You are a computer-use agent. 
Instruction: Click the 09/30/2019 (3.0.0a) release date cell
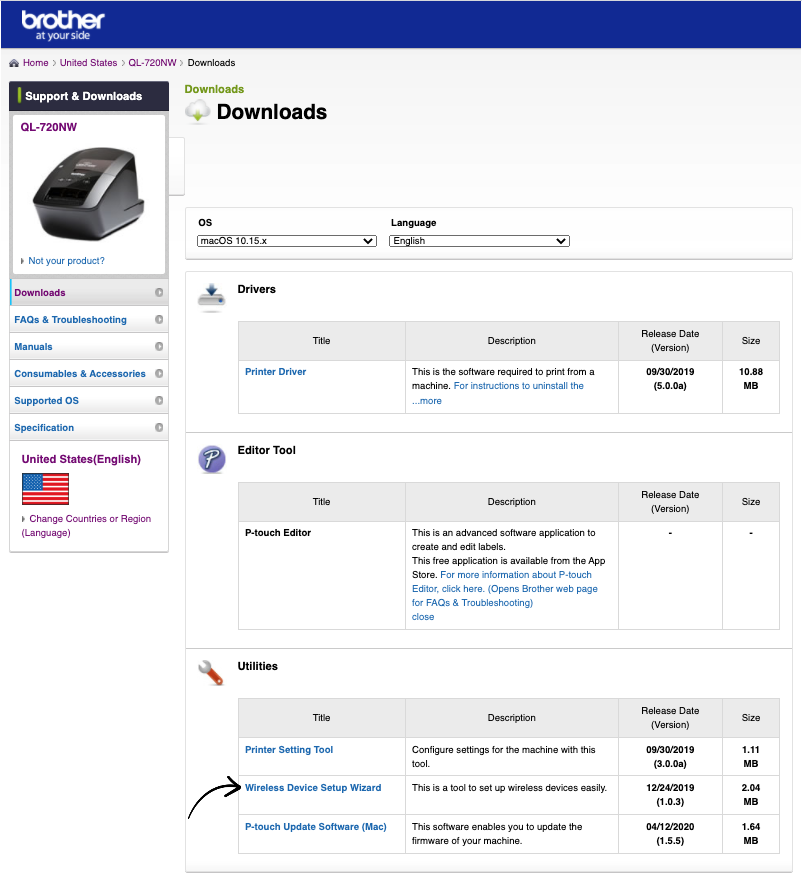pyautogui.click(x=670, y=756)
